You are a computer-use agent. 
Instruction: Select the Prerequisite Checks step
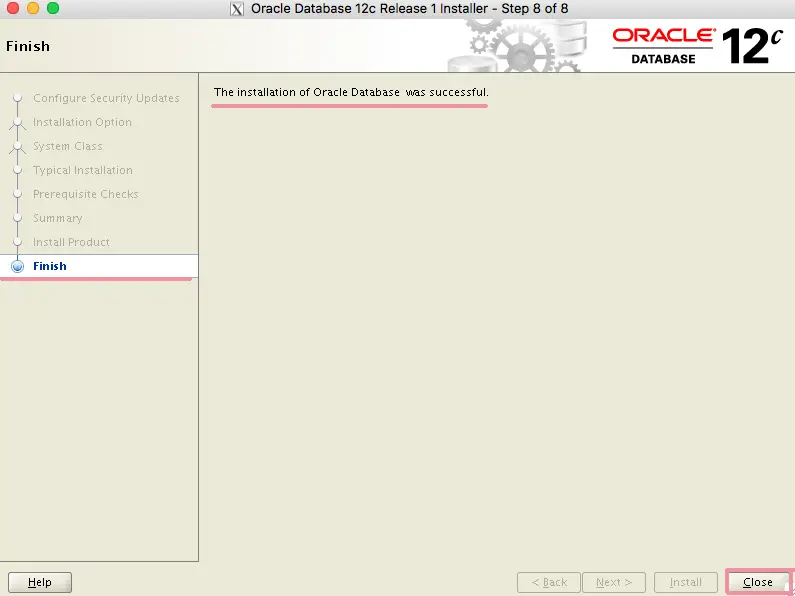coord(85,194)
